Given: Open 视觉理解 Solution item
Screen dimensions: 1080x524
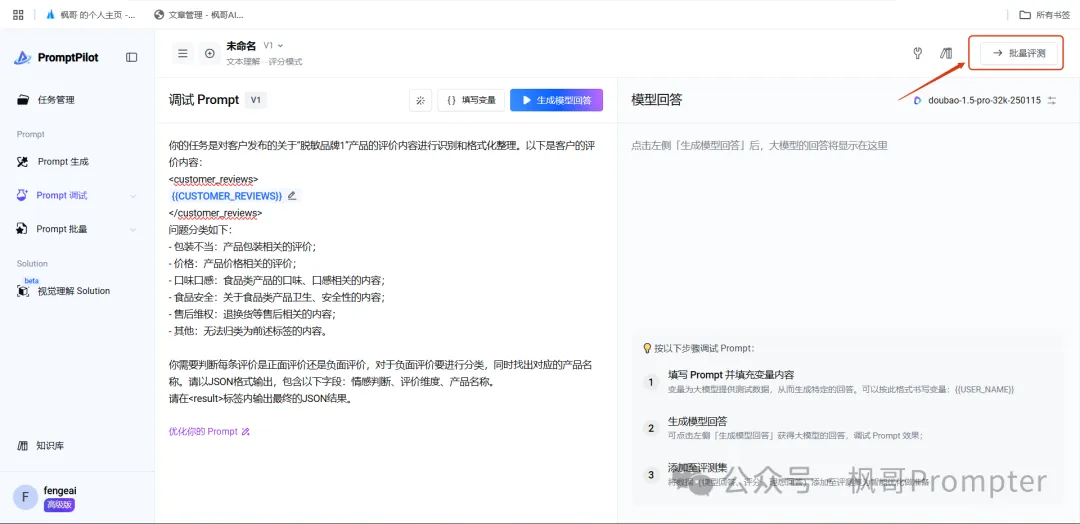Looking at the screenshot, I should pos(74,291).
